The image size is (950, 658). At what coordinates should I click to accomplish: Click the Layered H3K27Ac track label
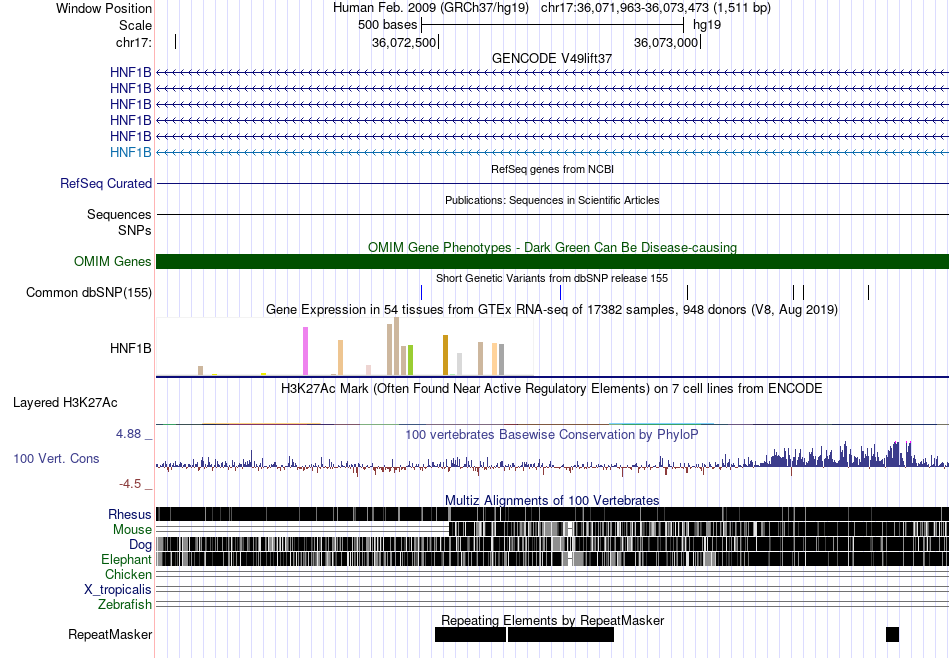tap(65, 403)
